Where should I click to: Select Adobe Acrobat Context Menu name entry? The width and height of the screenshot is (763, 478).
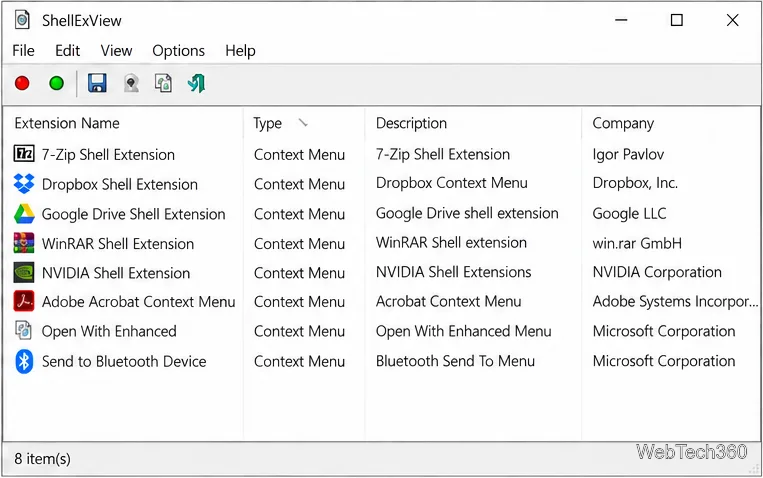tap(139, 302)
